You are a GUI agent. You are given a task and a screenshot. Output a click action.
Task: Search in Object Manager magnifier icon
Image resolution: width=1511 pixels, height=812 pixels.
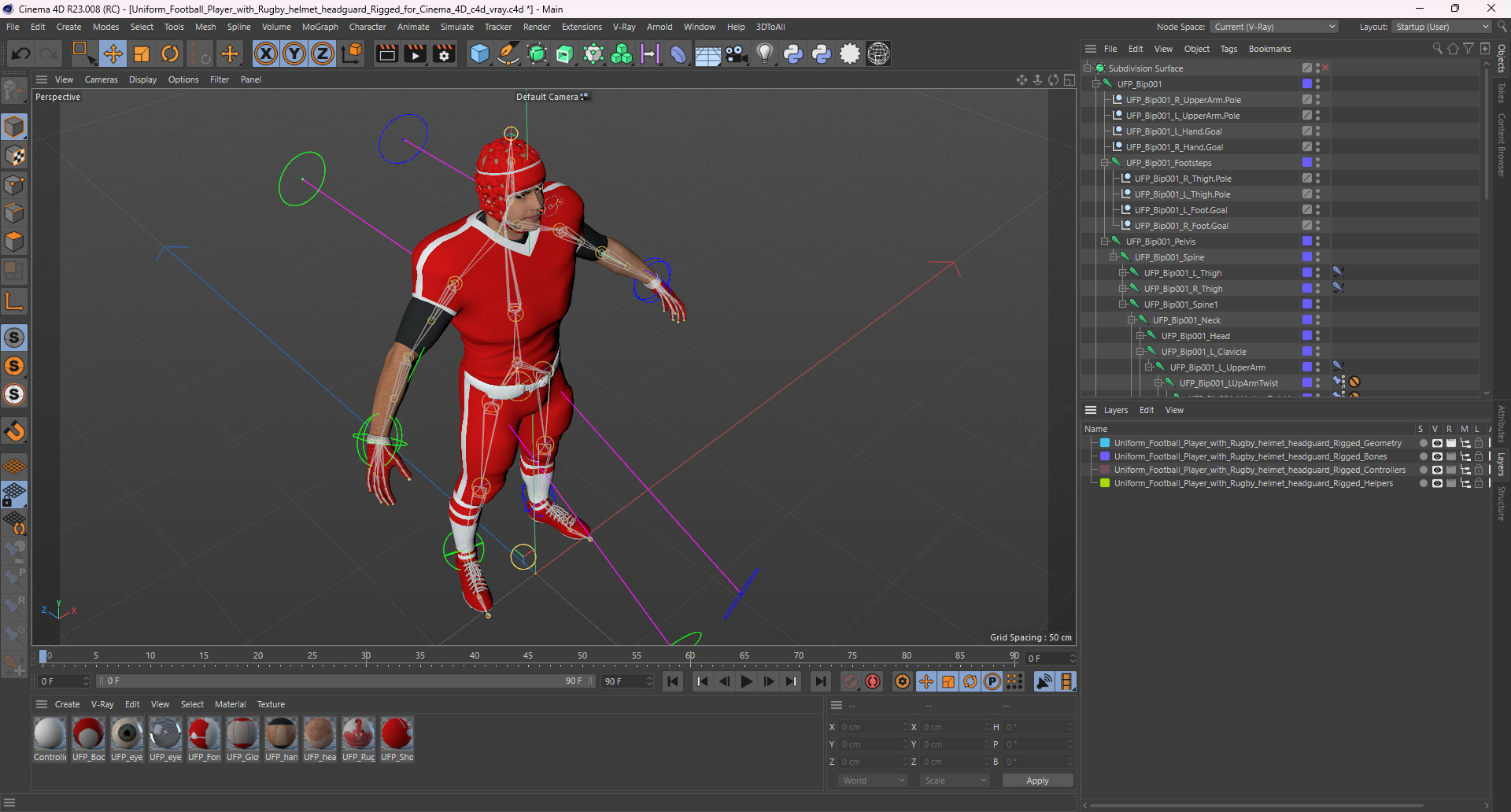tap(1437, 49)
